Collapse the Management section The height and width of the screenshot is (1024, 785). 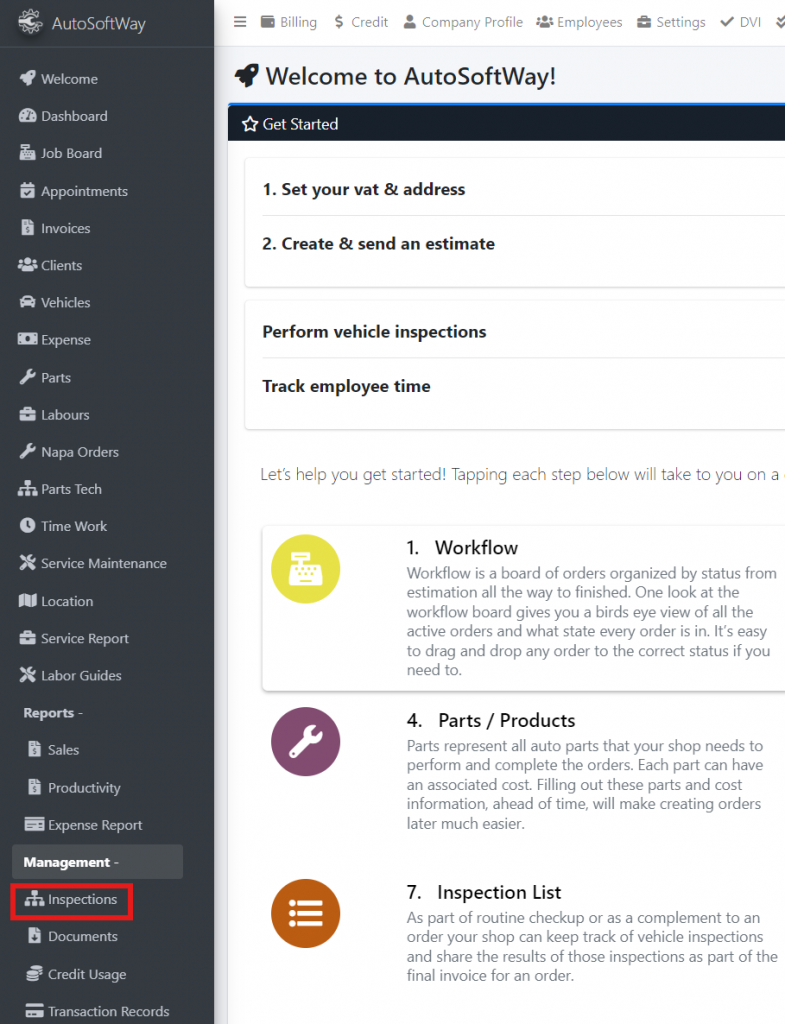click(x=97, y=861)
